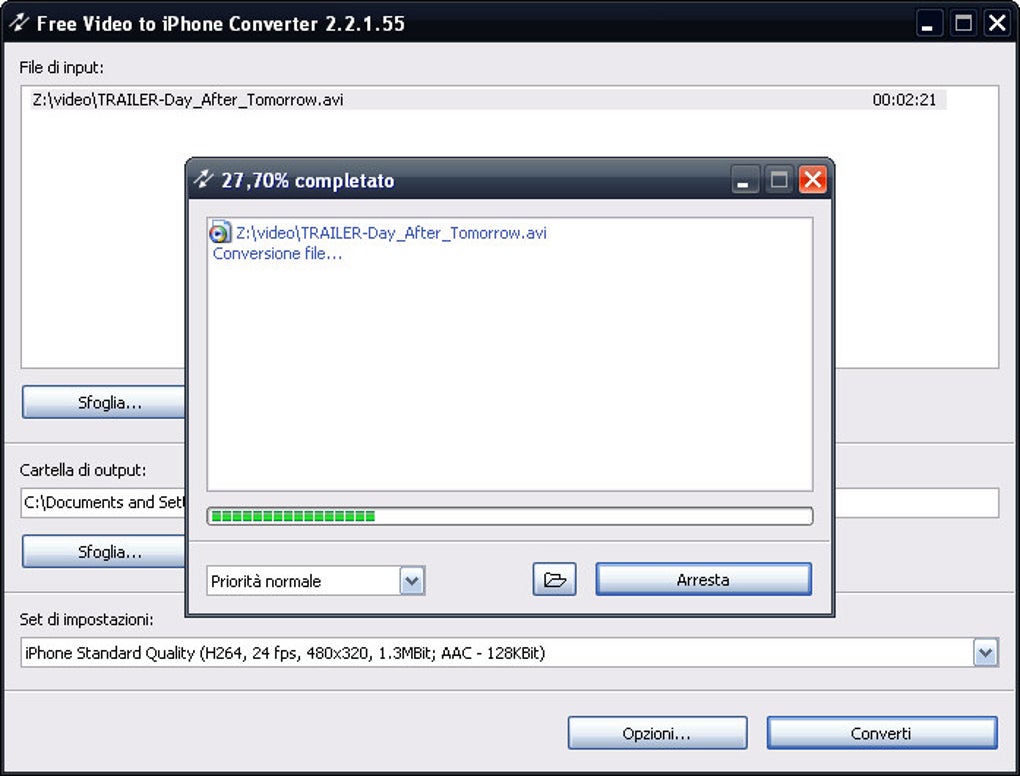This screenshot has height=776, width=1020.
Task: Open the iPhone Standard Quality preset combo
Action: (509, 652)
